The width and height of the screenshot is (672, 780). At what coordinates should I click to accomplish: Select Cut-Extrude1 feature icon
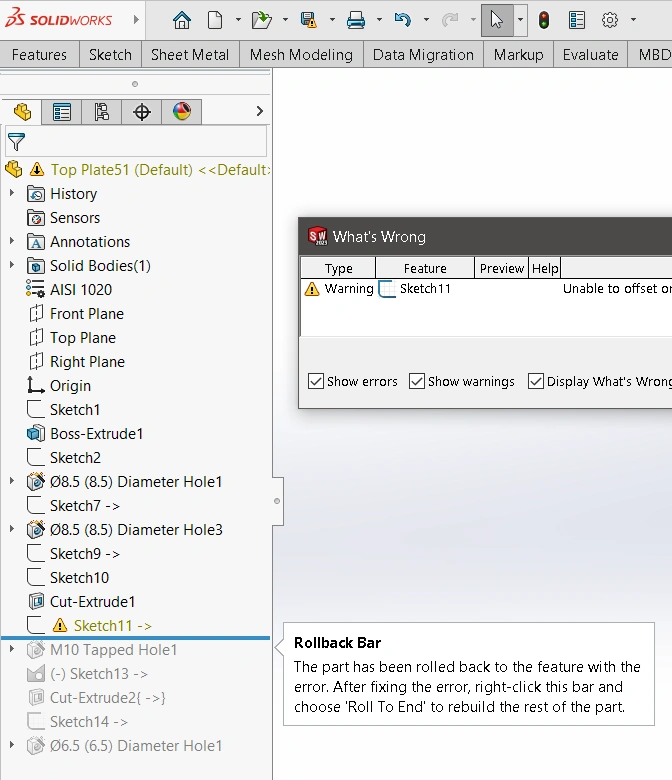pos(36,601)
